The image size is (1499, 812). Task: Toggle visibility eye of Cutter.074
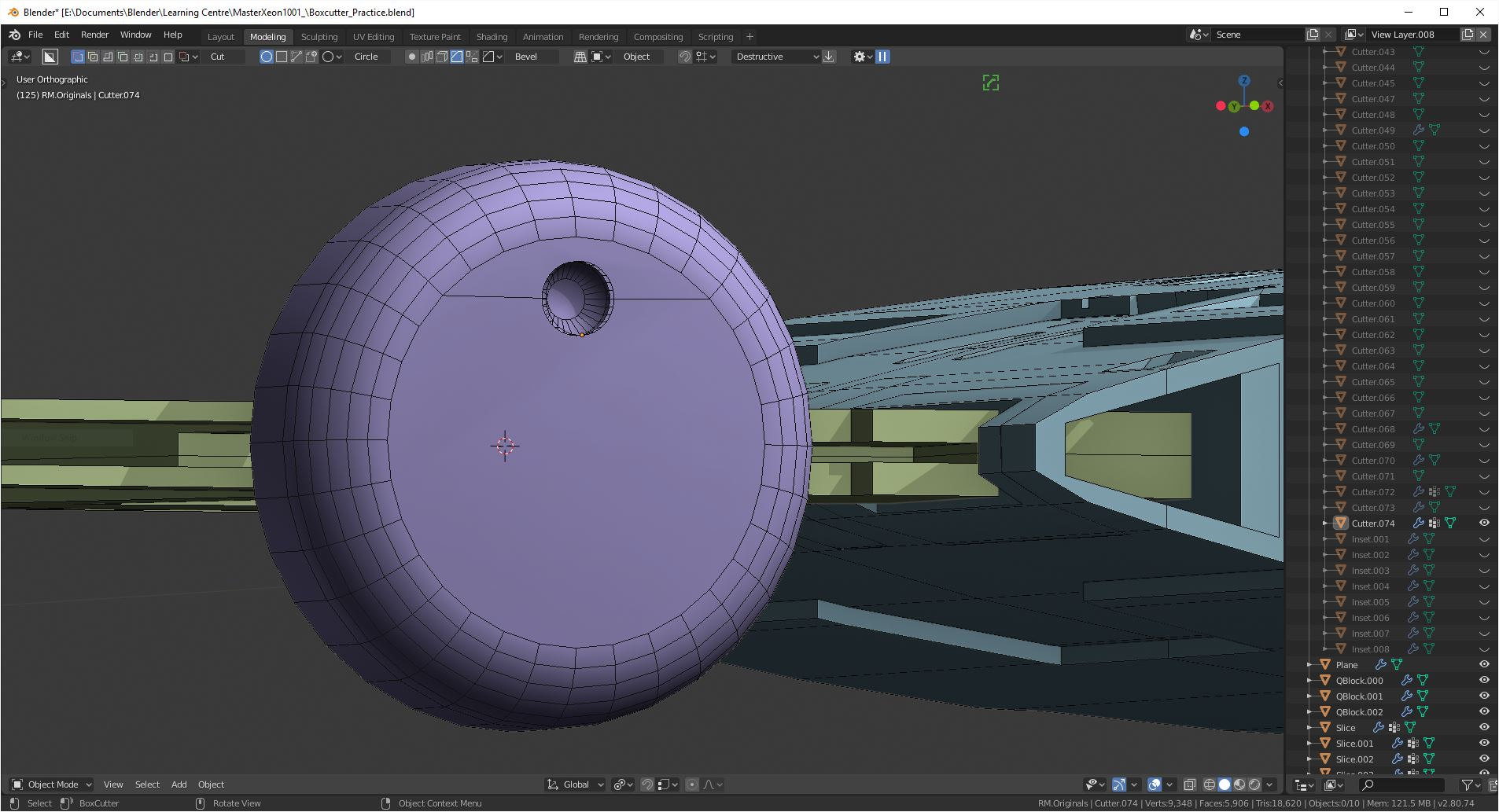click(x=1484, y=523)
